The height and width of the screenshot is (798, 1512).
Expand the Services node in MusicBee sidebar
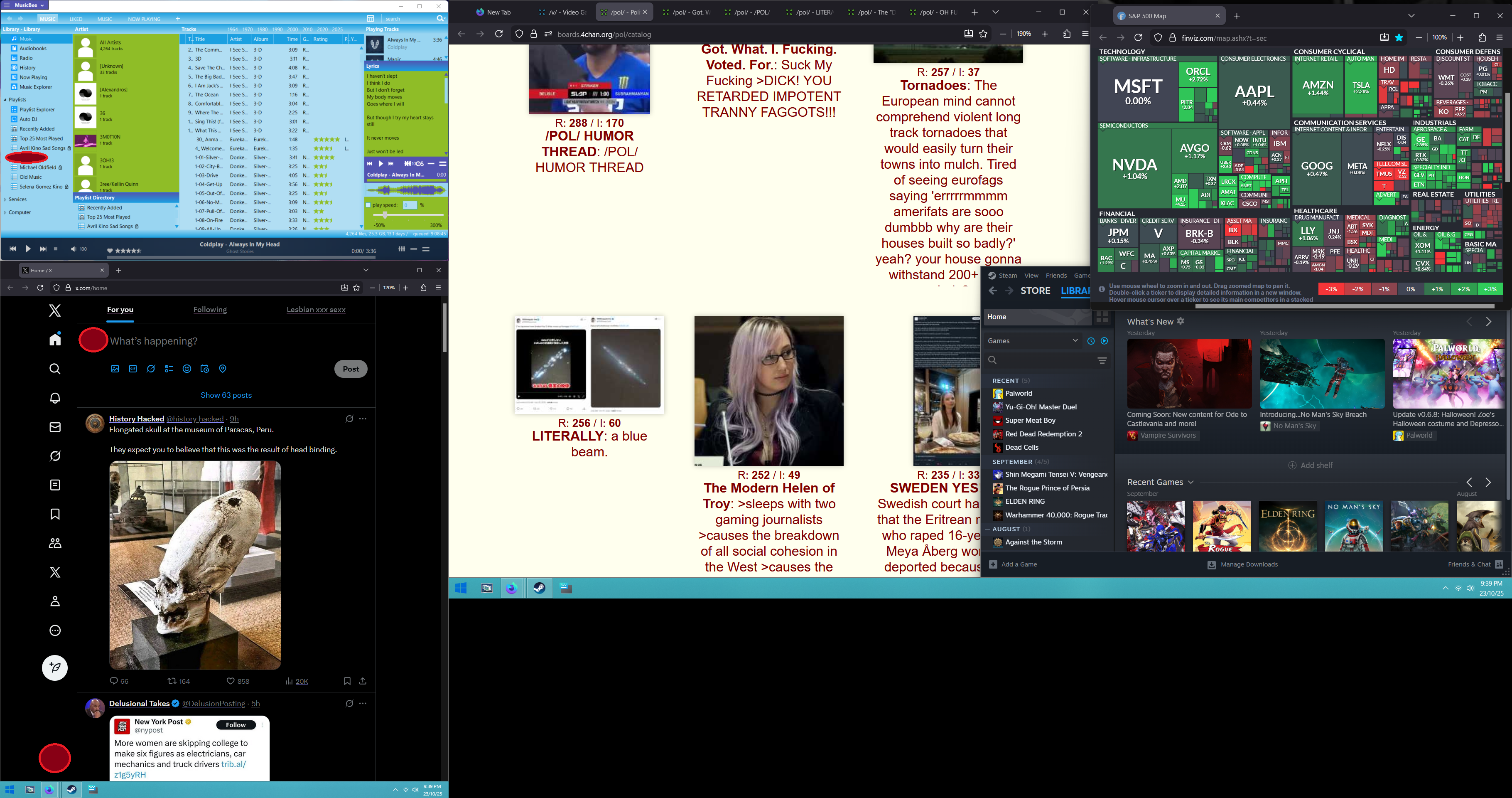pos(5,199)
